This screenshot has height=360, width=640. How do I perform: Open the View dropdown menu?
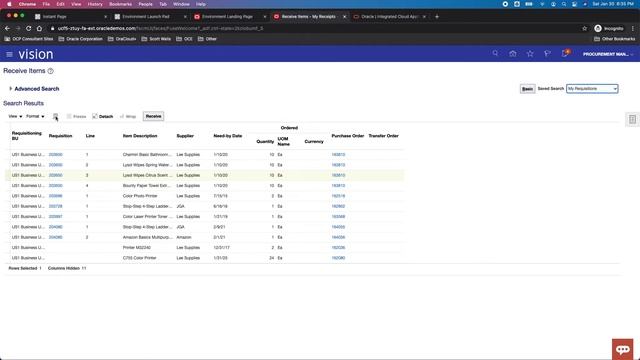tap(16, 116)
